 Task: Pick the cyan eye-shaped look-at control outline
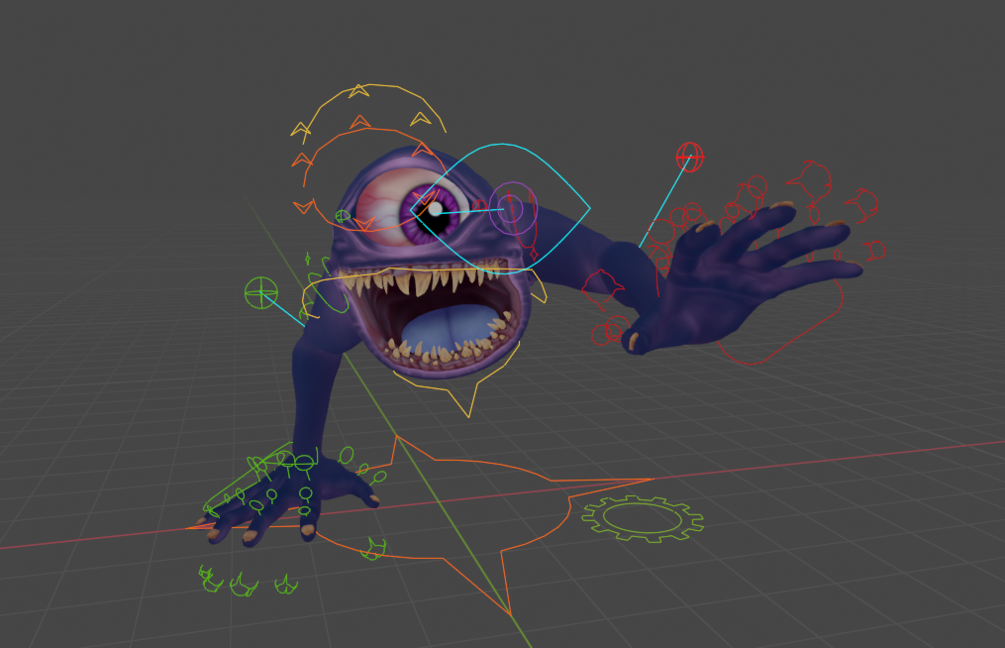(x=501, y=209)
